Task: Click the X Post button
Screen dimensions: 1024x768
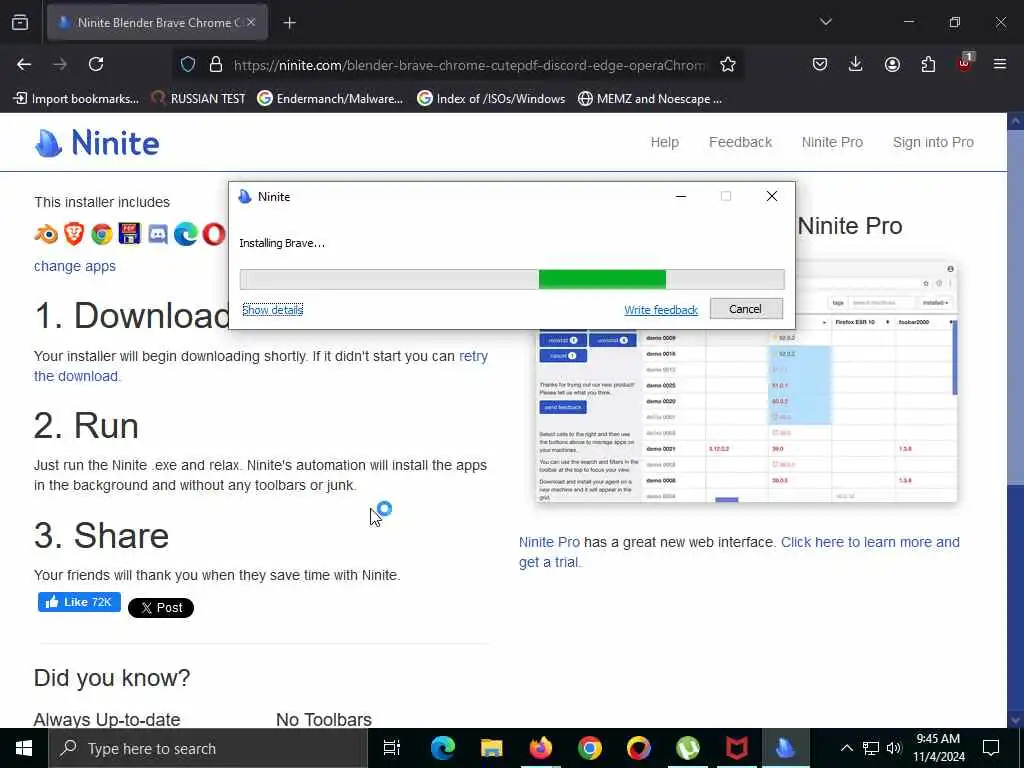Action: 161,608
